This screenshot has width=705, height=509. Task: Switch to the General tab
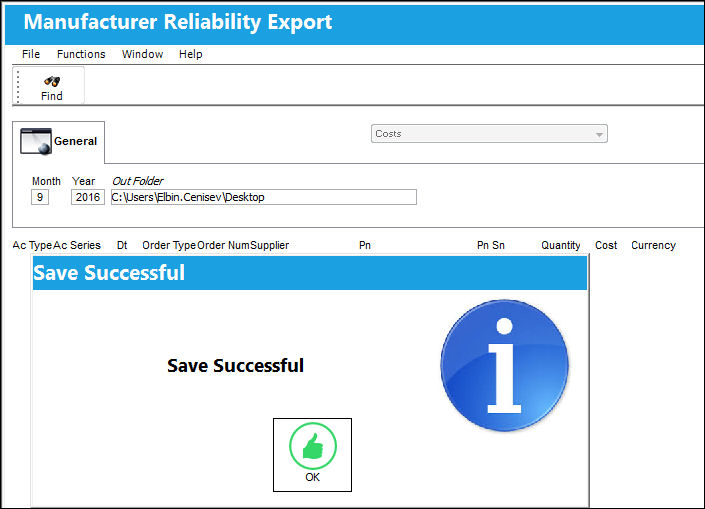[x=58, y=142]
